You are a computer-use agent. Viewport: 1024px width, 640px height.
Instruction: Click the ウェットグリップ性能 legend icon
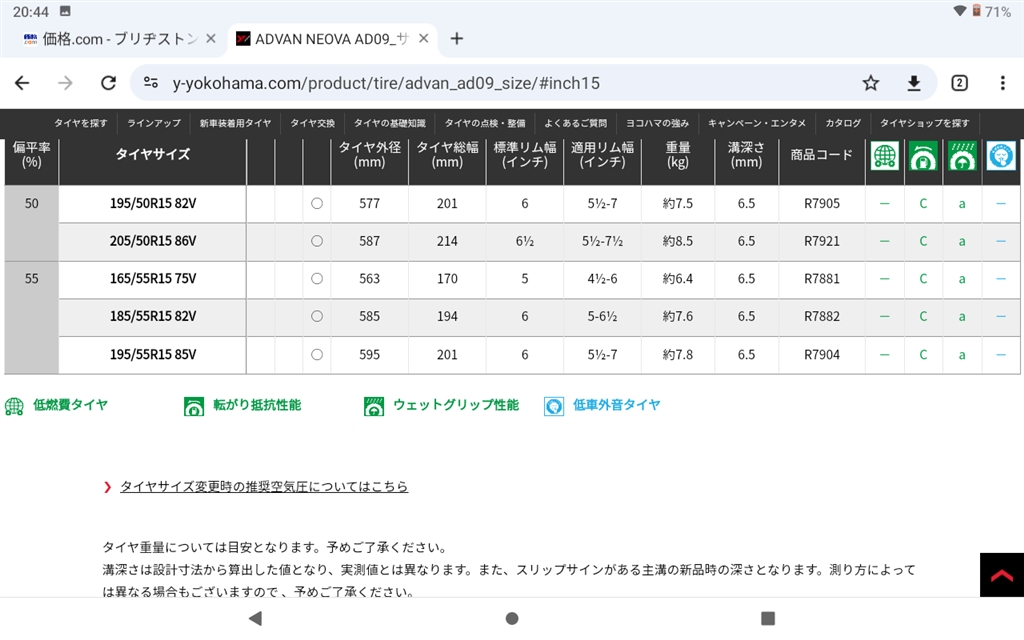[374, 406]
